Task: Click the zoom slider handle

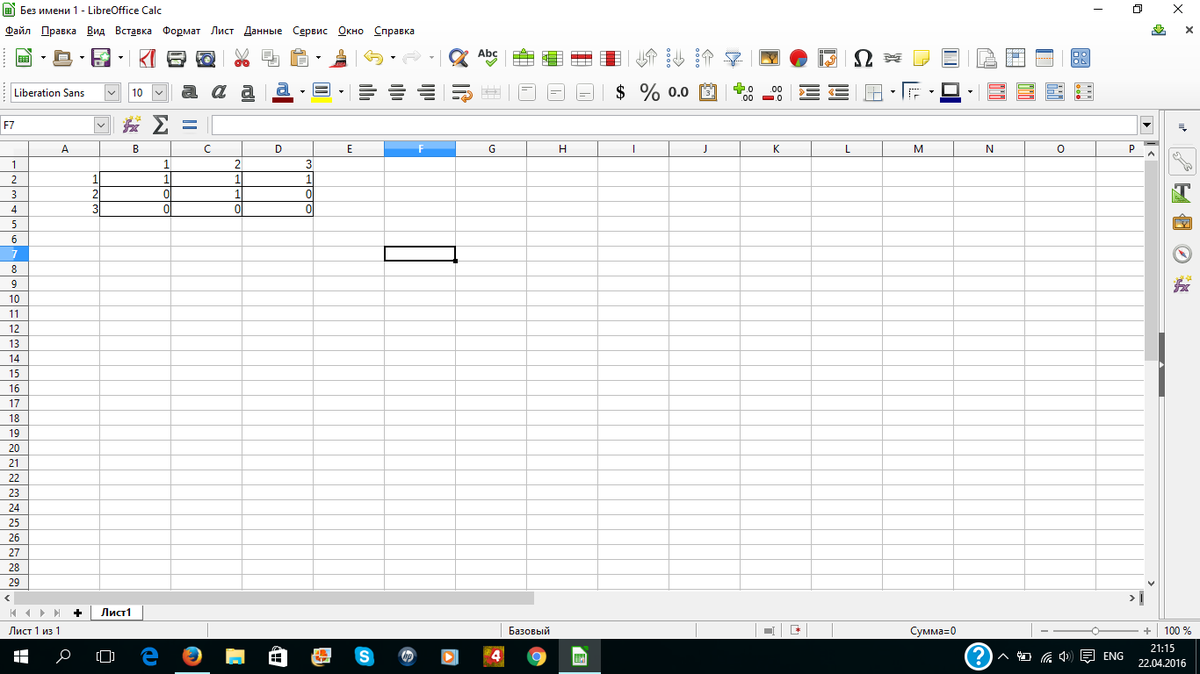Action: [1096, 631]
